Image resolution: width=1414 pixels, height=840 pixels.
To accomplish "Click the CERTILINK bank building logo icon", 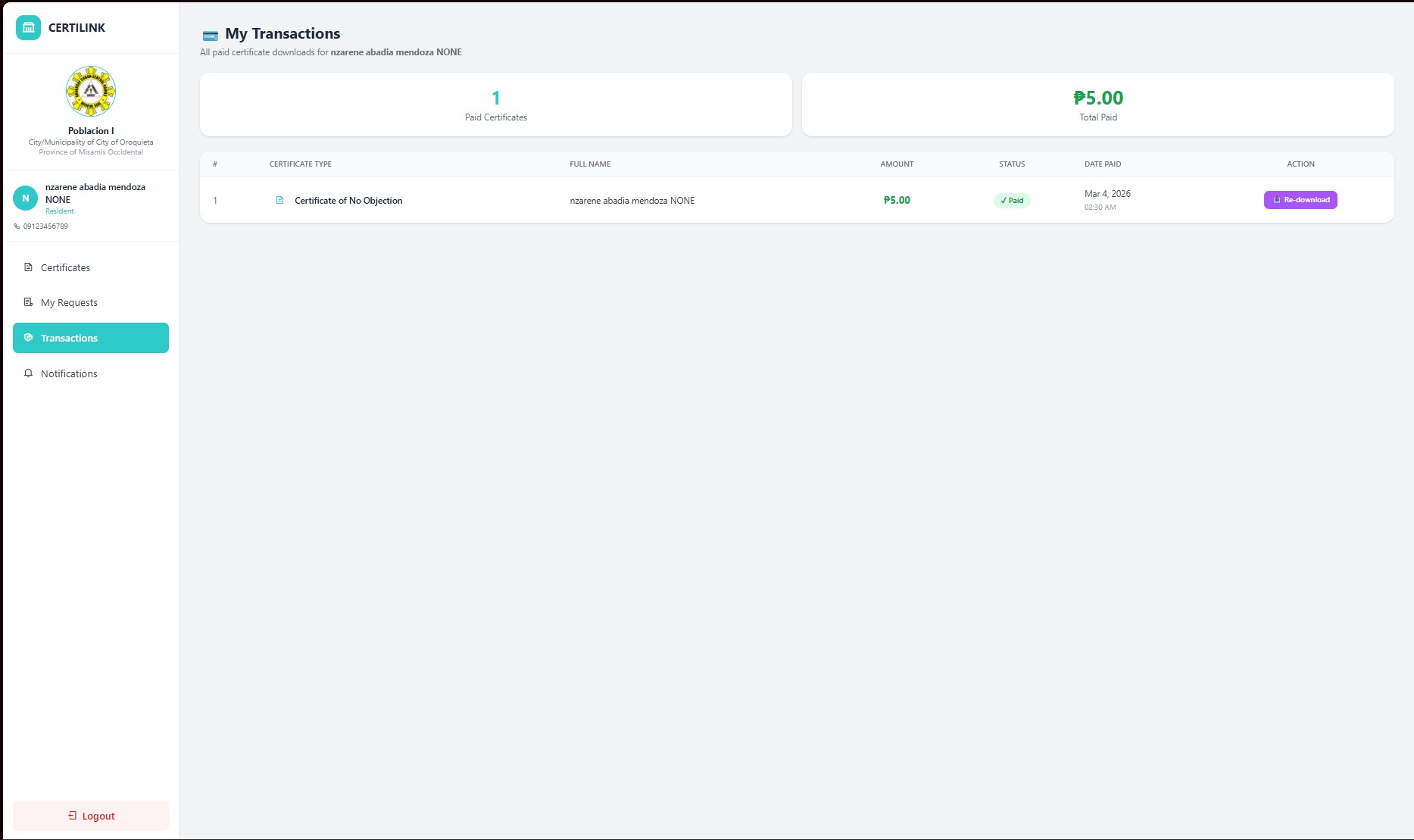I will 28,27.
